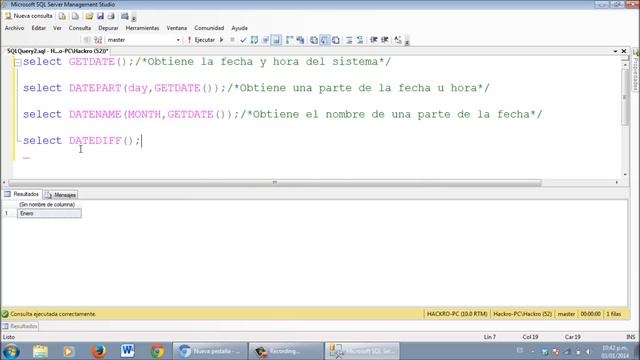
Task: Click the editor vertical scrollbar thumb
Action: pyautogui.click(x=625, y=96)
